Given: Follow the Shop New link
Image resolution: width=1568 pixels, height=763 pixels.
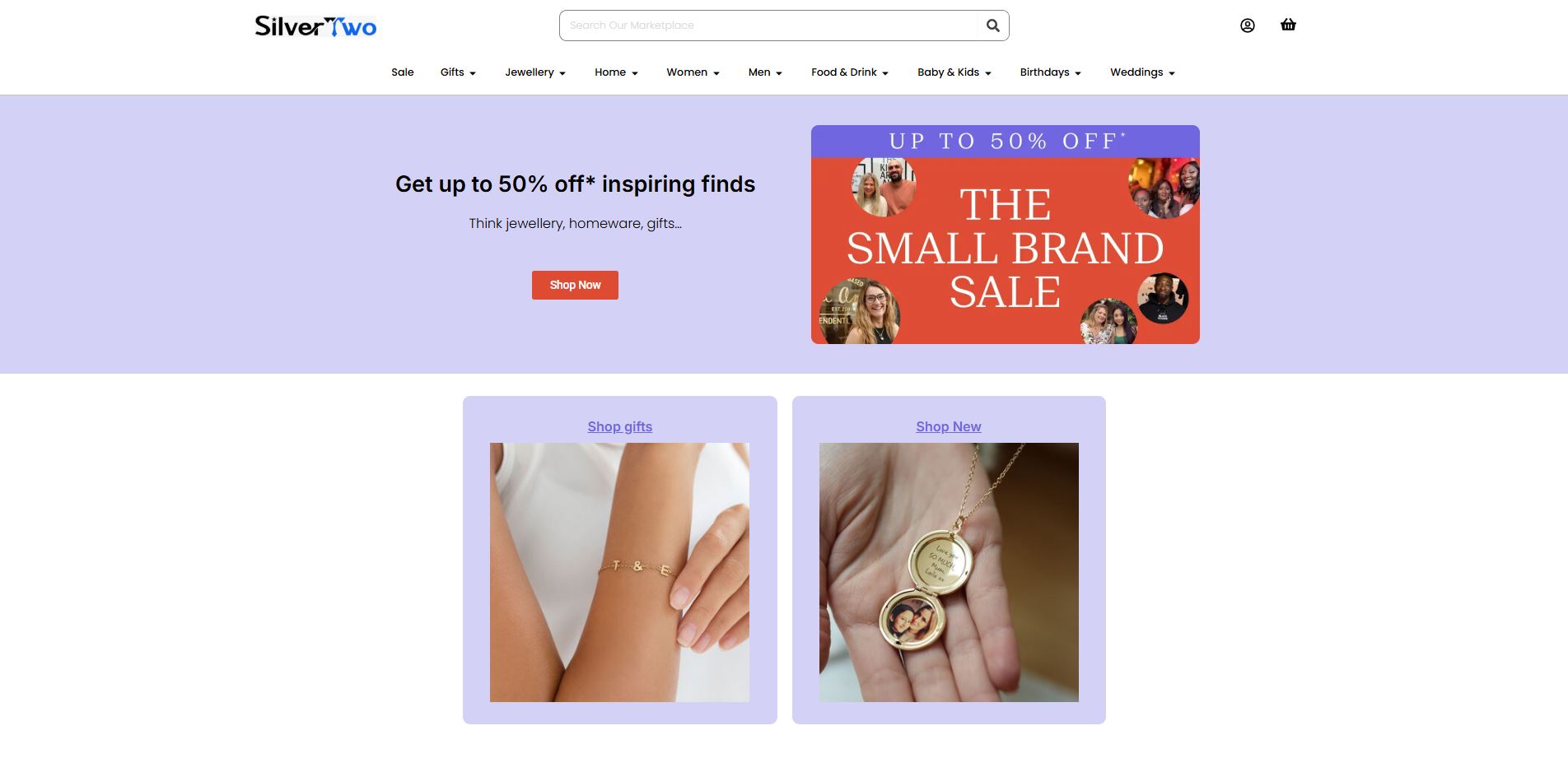Looking at the screenshot, I should (949, 426).
